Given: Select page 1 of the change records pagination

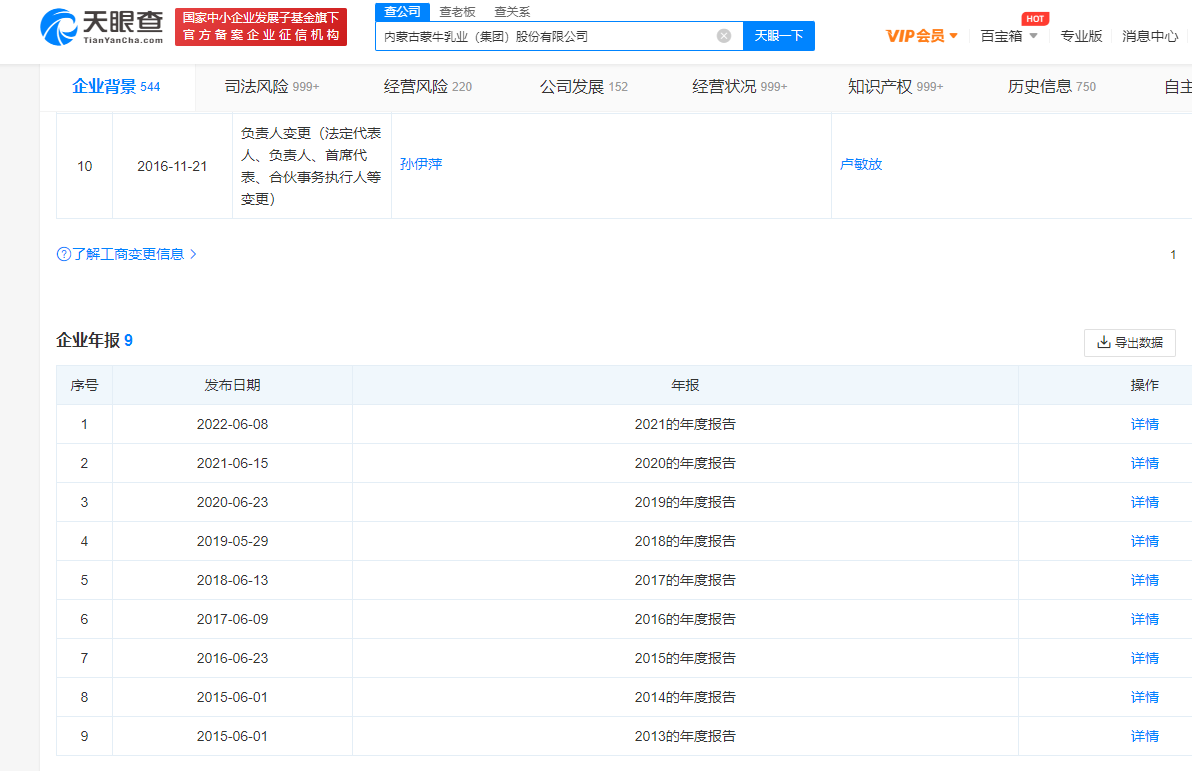Looking at the screenshot, I should [x=1173, y=255].
